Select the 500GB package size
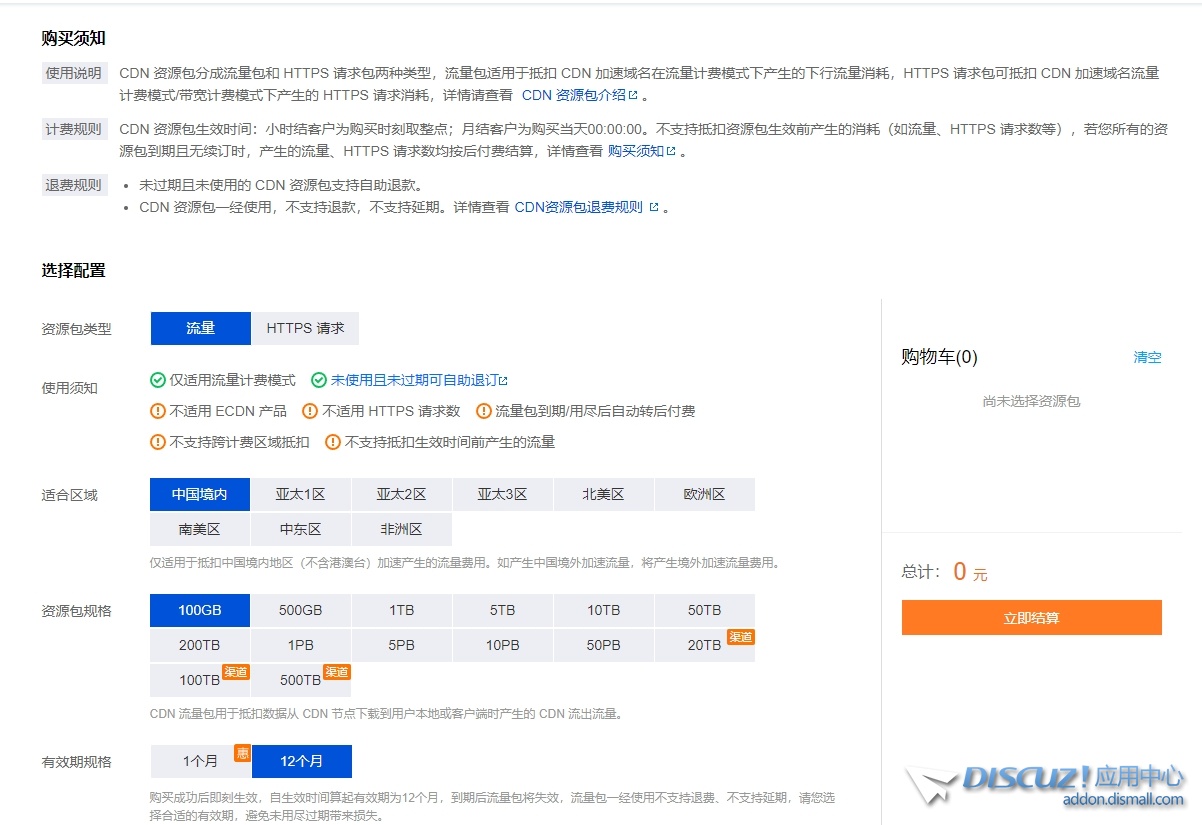 tap(301, 611)
